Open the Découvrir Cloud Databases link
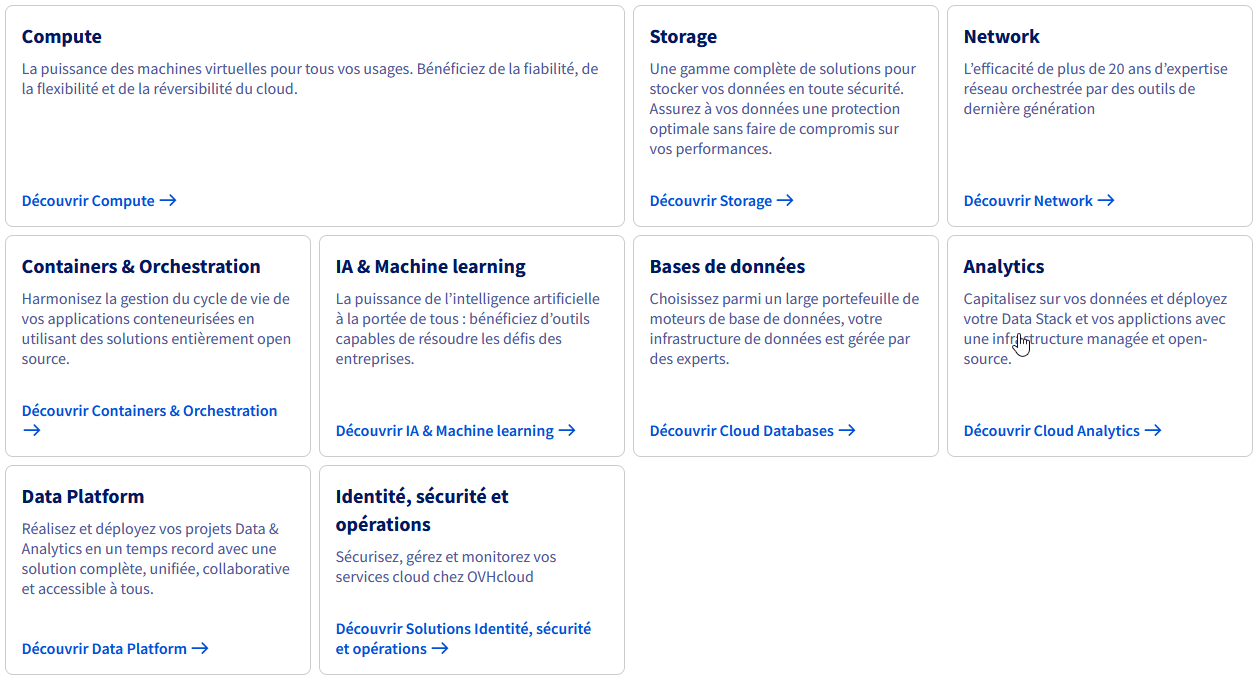Image resolution: width=1258 pixels, height=681 pixels. tap(740, 430)
